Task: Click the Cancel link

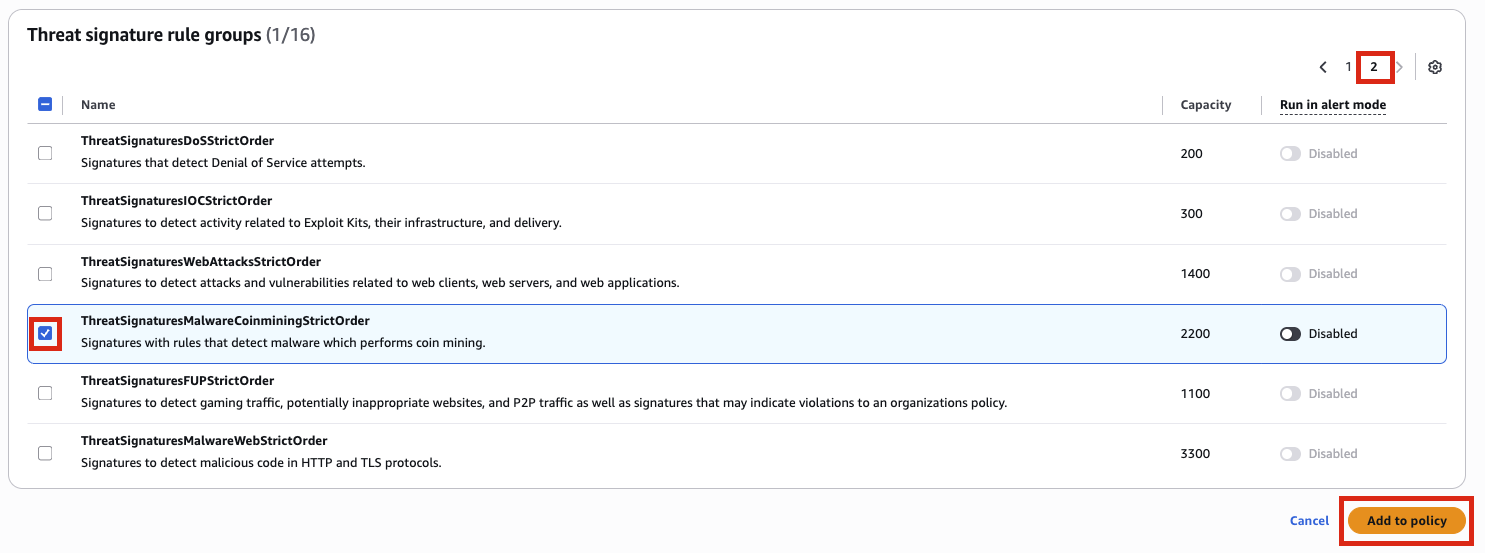Action: [x=1309, y=521]
